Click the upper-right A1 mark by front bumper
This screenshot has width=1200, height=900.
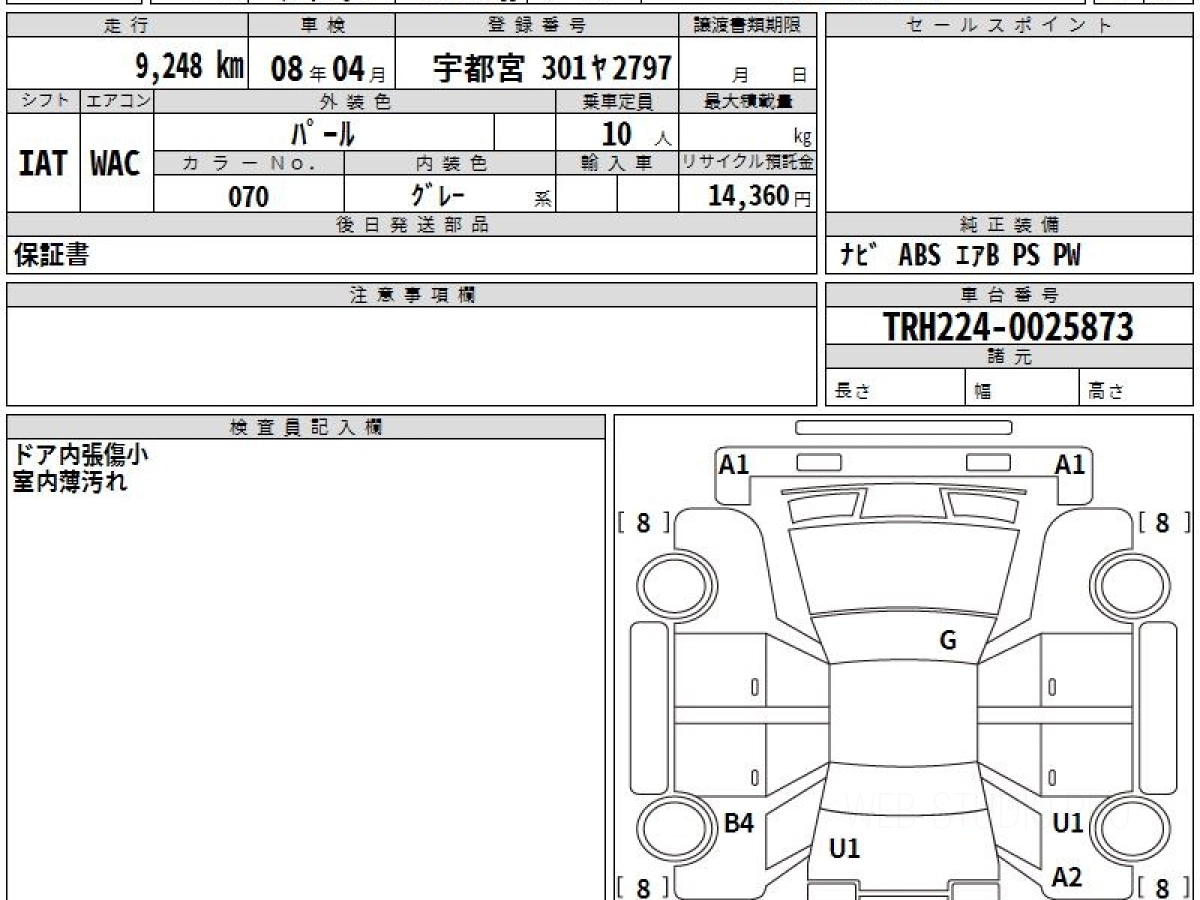(x=1070, y=464)
